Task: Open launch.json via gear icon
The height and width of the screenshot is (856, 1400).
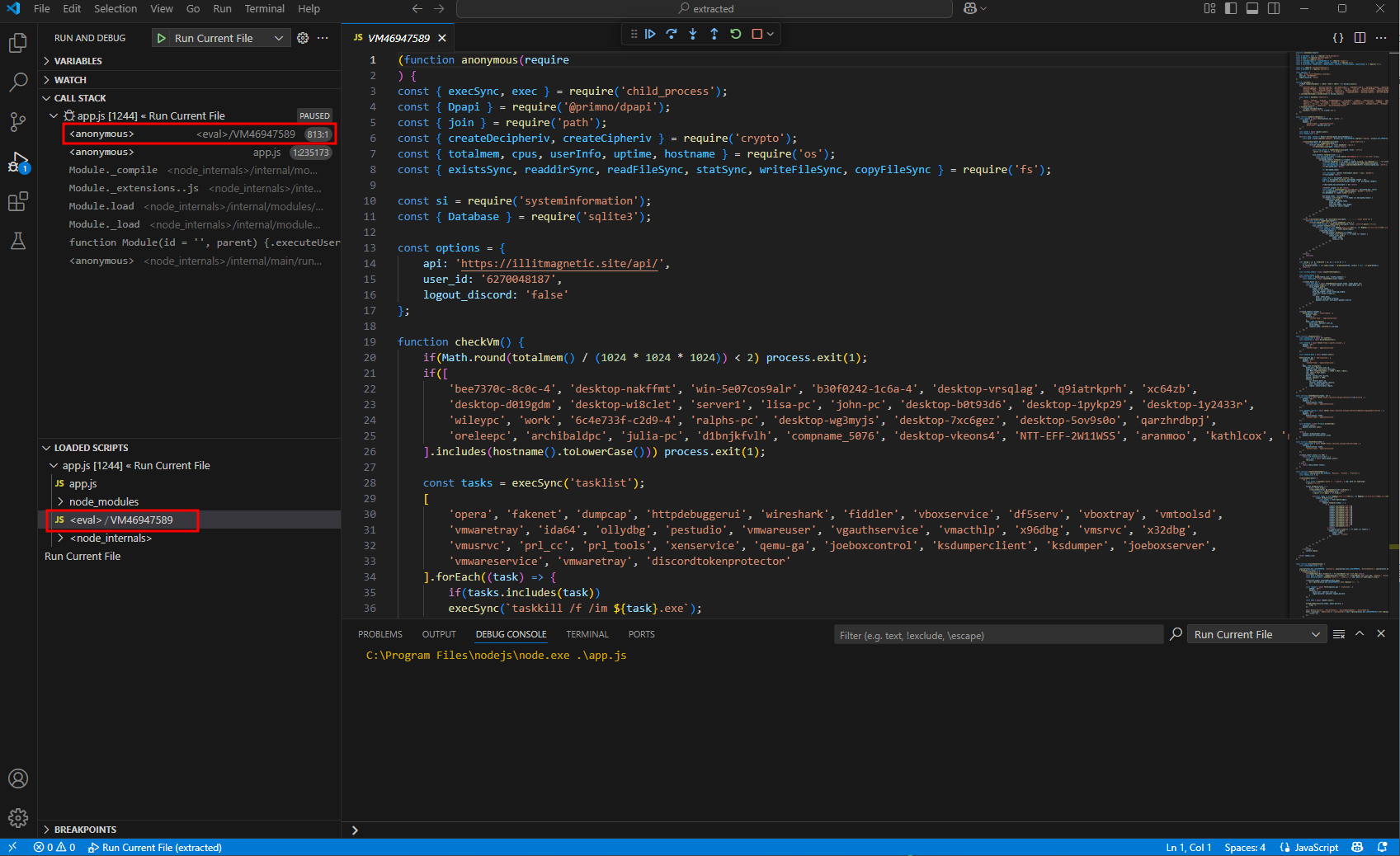Action: (x=303, y=38)
